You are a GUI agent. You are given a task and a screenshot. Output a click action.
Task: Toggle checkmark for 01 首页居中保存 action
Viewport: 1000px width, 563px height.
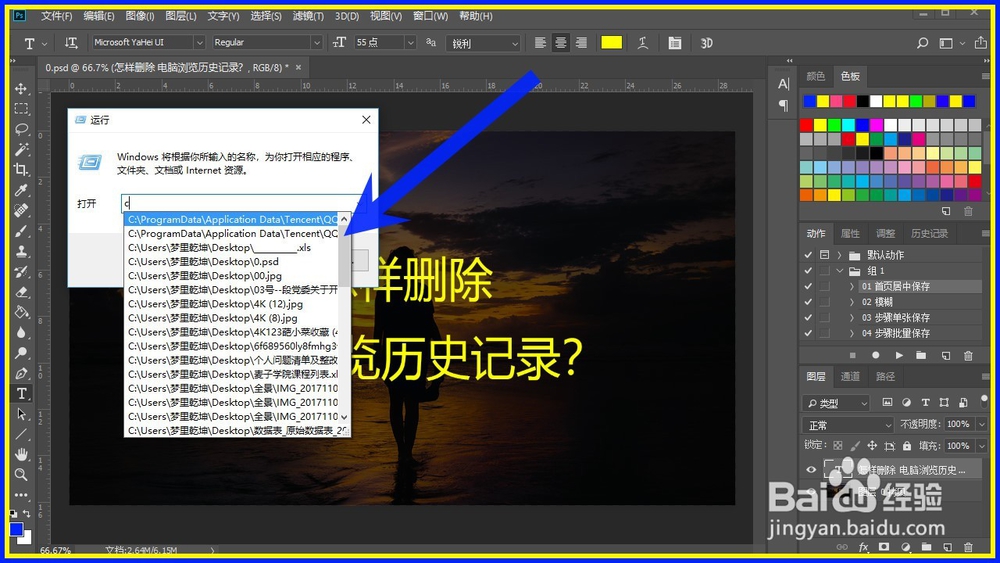tap(808, 286)
